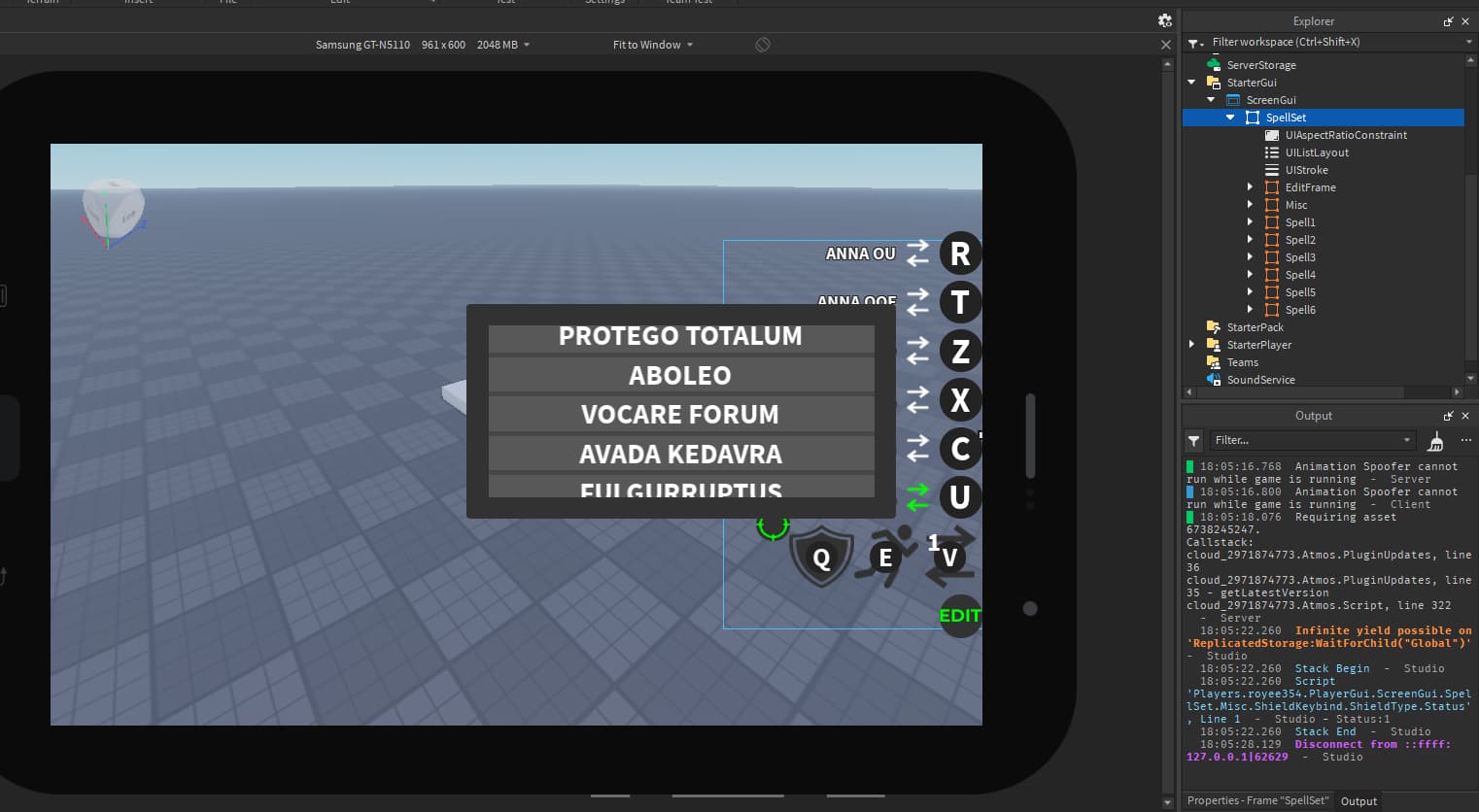The width and height of the screenshot is (1479, 812).
Task: Select Teams in the Explorer
Action: coord(1242,362)
